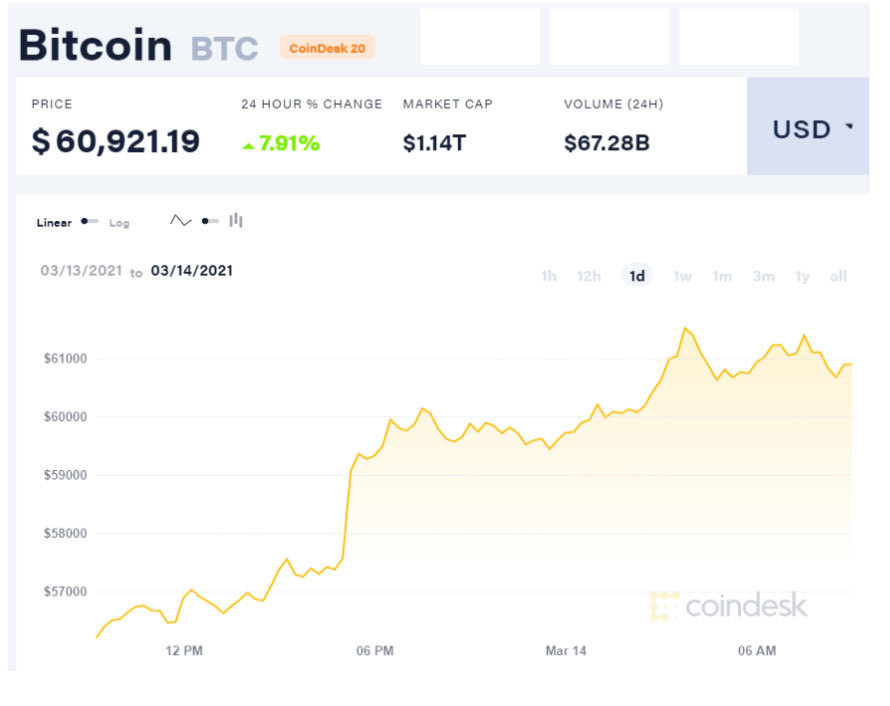
Task: Select the 1h time range
Action: tap(549, 276)
